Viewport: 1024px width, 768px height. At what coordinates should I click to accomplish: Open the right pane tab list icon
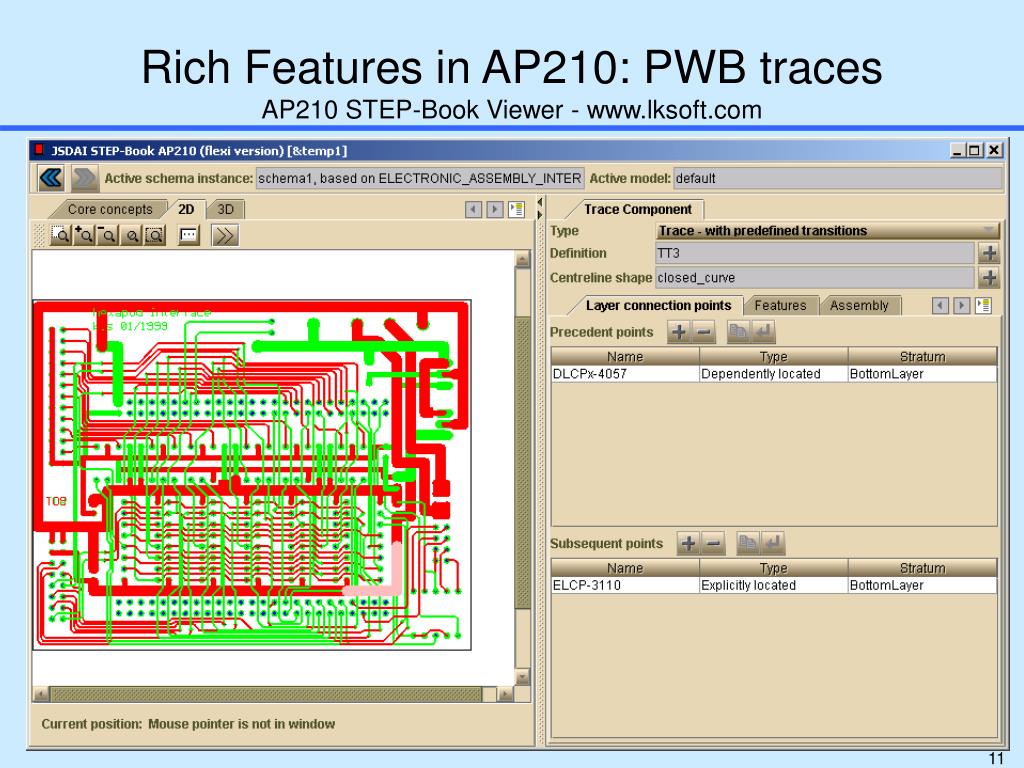984,306
